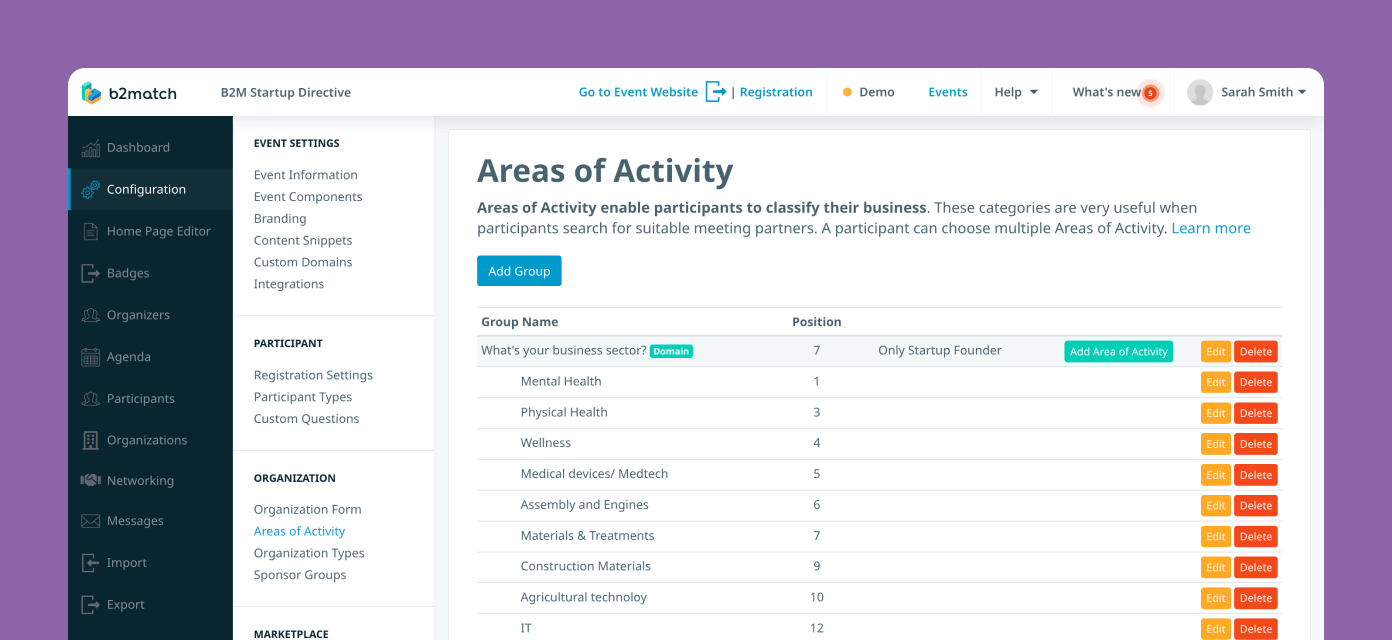Open Custom Questions page

(307, 419)
